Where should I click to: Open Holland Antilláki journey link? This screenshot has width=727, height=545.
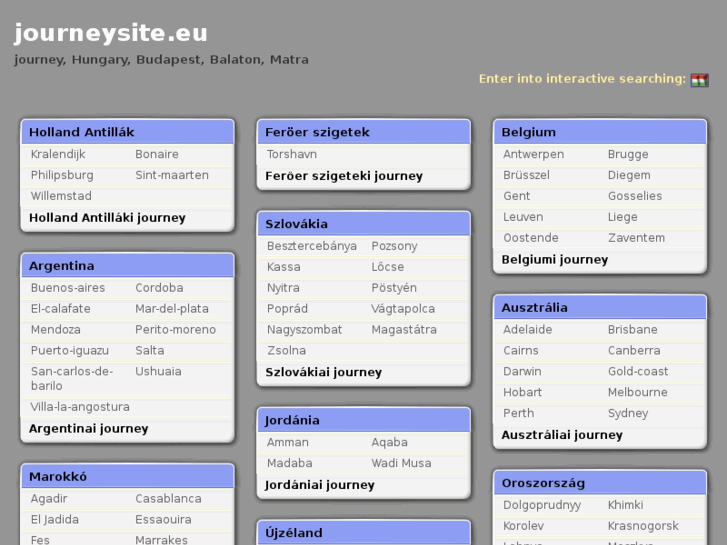tap(107, 218)
